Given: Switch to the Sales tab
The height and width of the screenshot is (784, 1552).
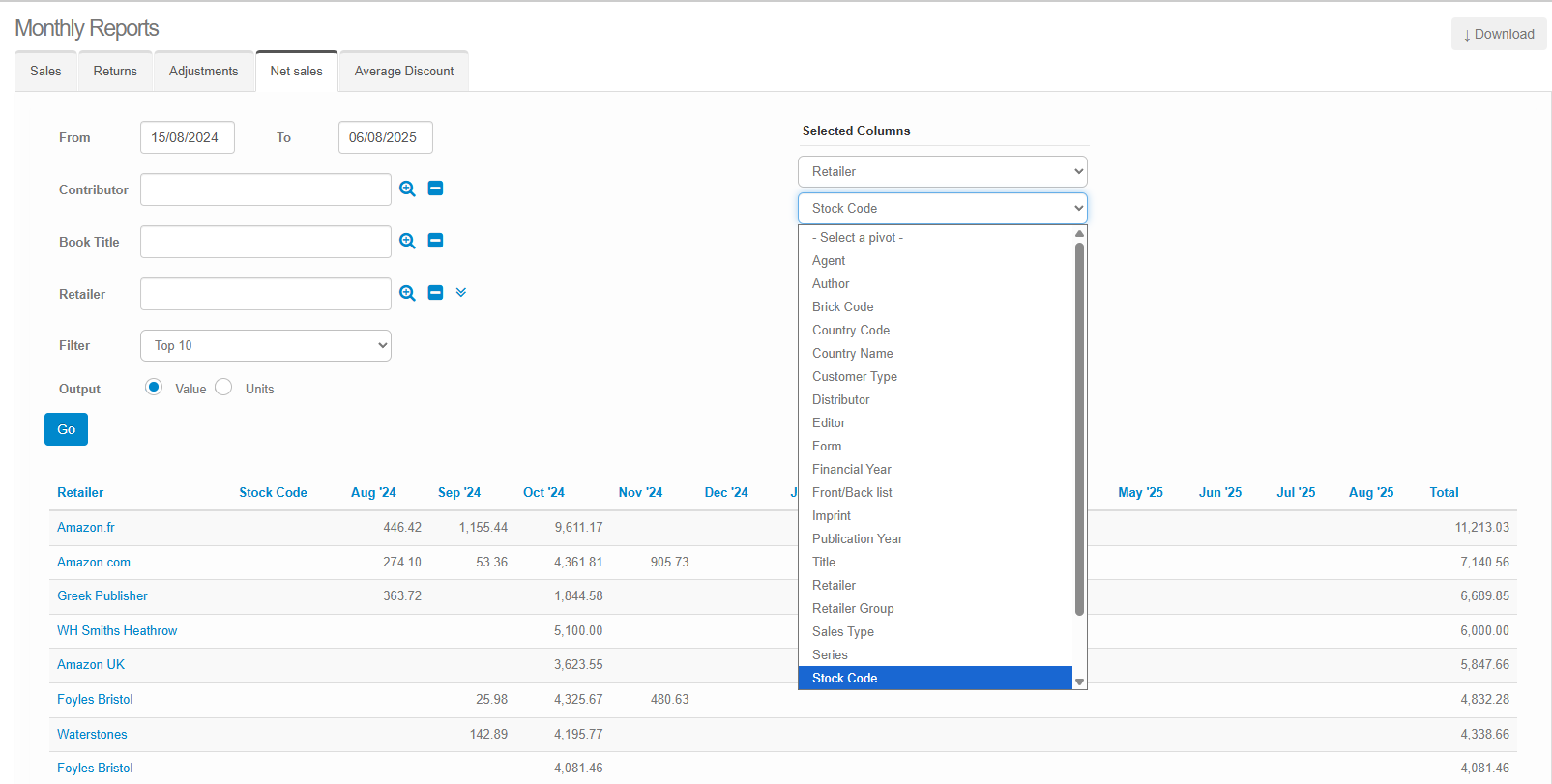Looking at the screenshot, I should pyautogui.click(x=45, y=71).
